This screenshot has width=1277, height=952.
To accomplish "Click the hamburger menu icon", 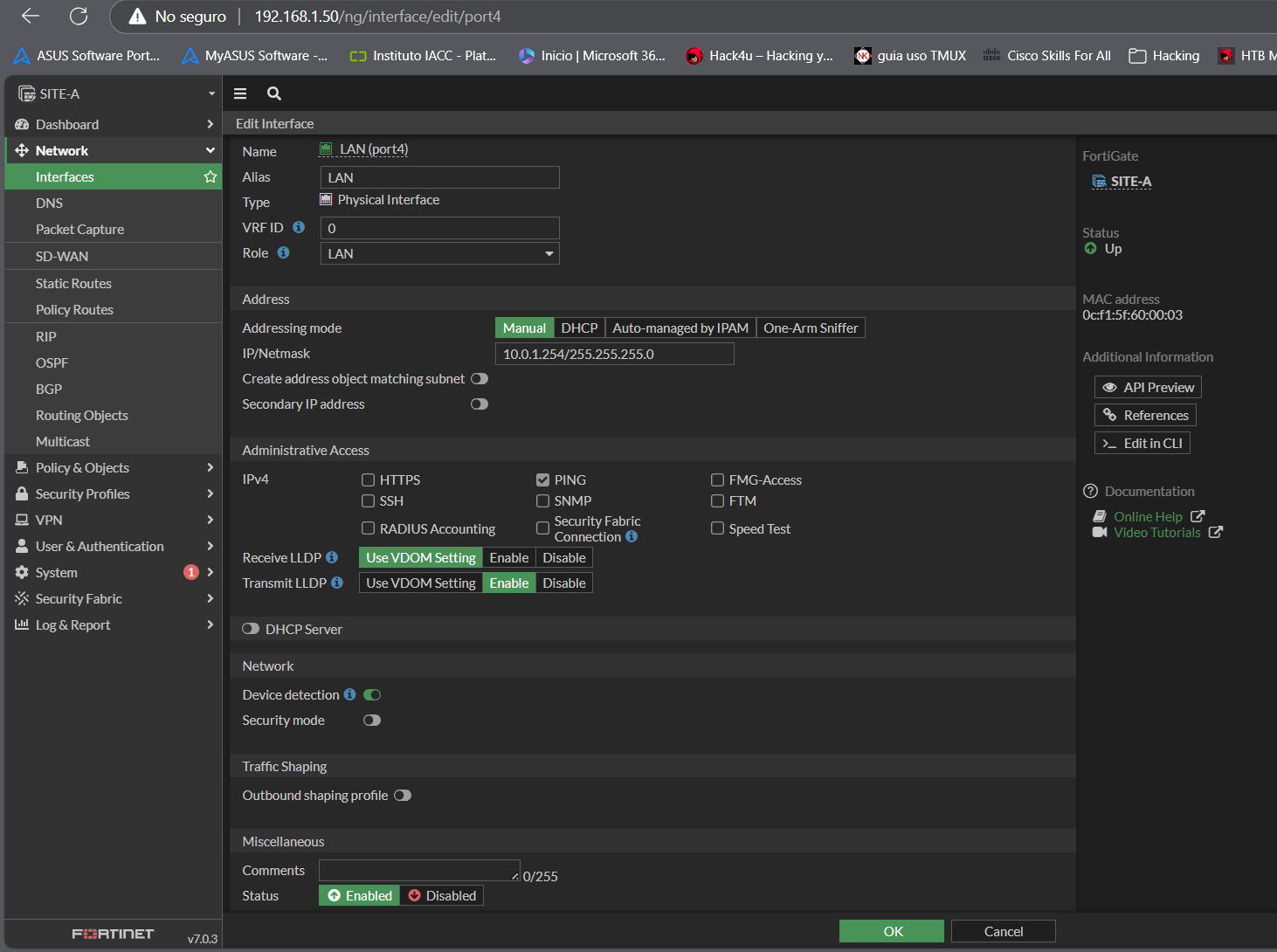I will pyautogui.click(x=240, y=93).
